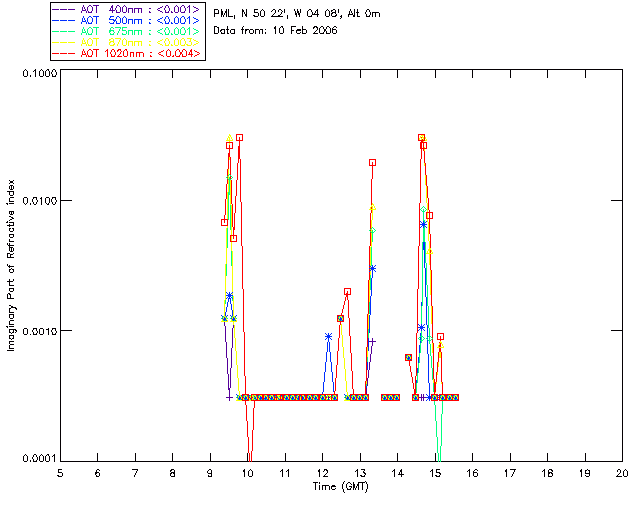Screen dimensions: 640x512
Task: Click the AOT 500nm legend entry
Action: coord(127,20)
